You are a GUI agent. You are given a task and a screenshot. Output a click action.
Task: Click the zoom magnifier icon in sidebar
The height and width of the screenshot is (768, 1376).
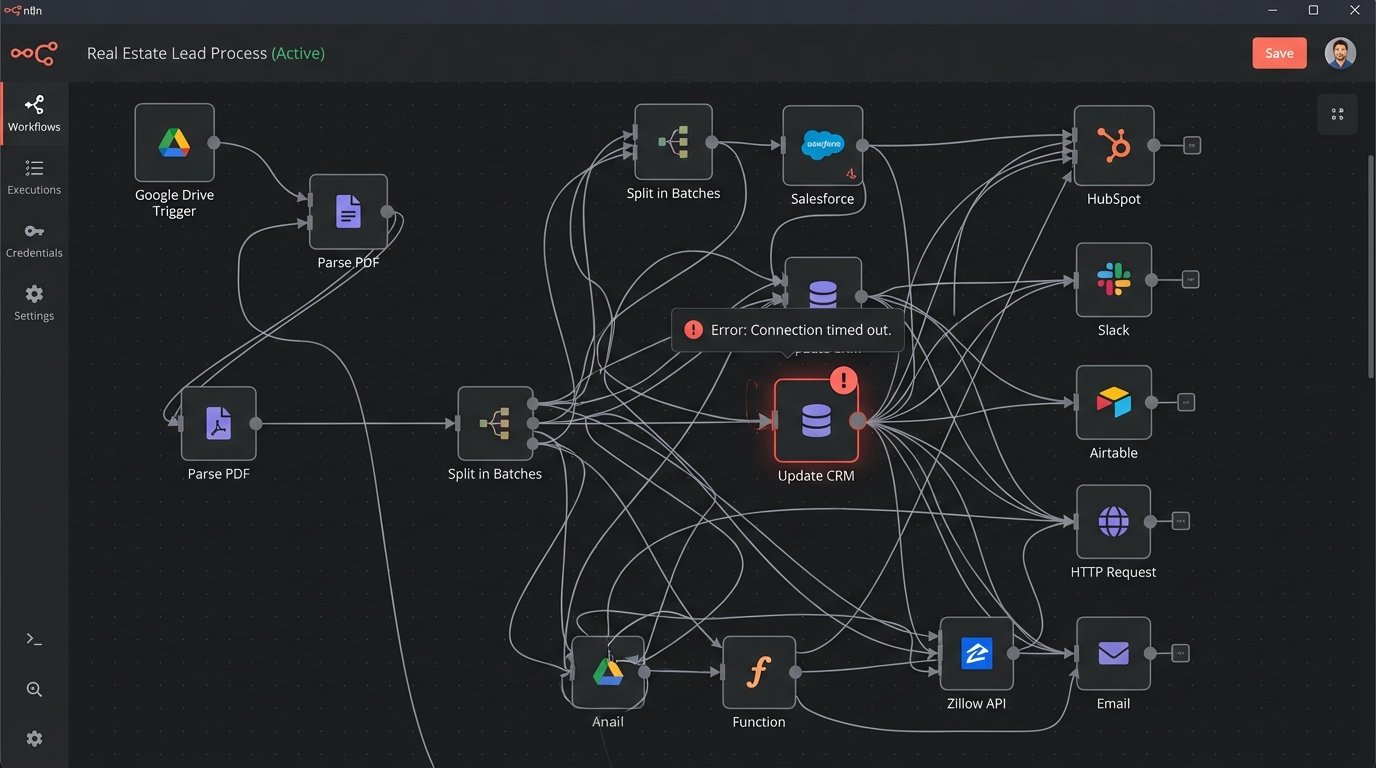coord(34,689)
